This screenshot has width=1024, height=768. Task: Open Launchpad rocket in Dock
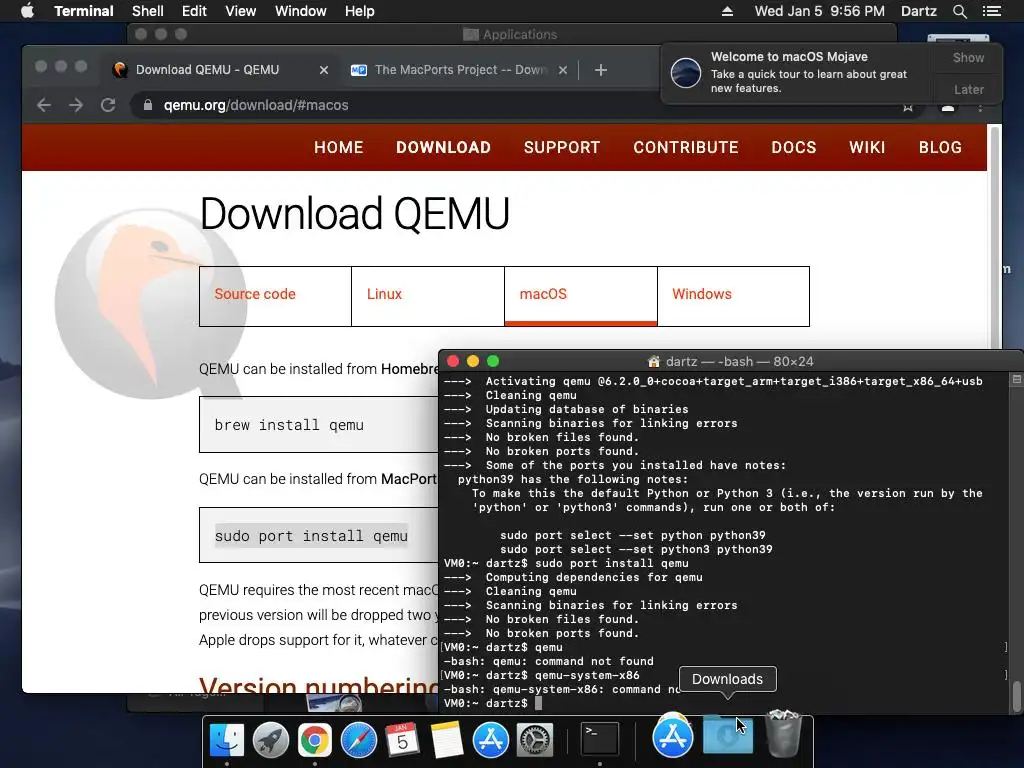coord(270,740)
